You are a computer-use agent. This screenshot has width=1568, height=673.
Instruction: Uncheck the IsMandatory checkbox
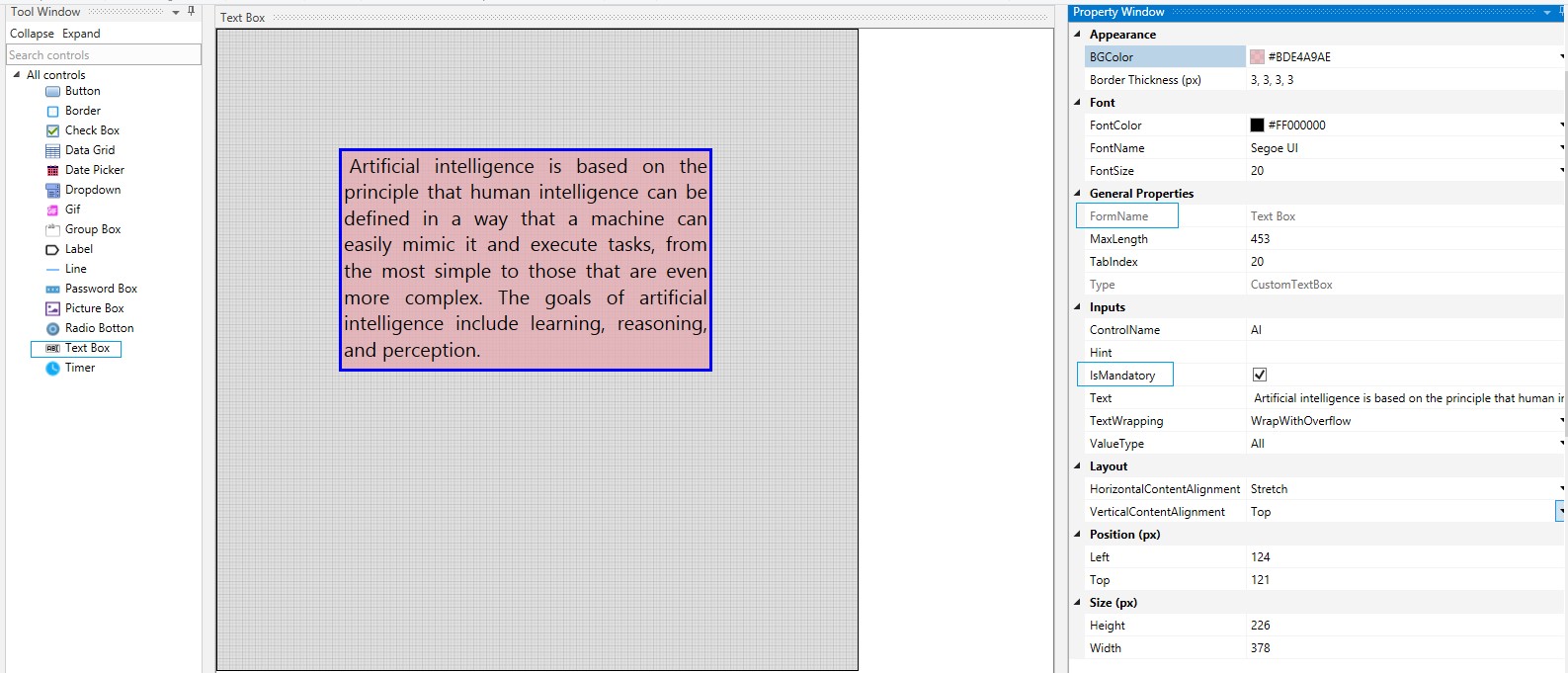(1259, 375)
